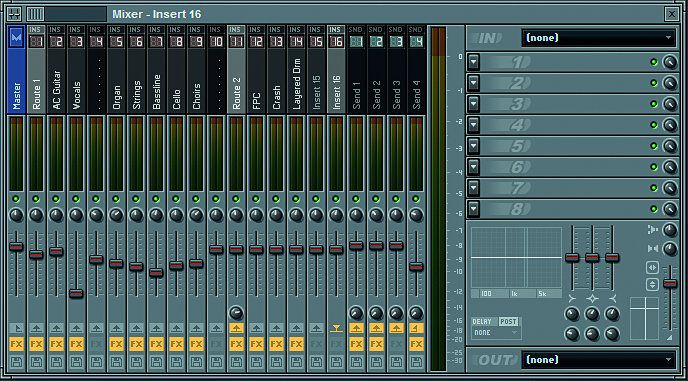This screenshot has width=688, height=381.
Task: Click the disk icon under Master track
Action: click(16, 362)
